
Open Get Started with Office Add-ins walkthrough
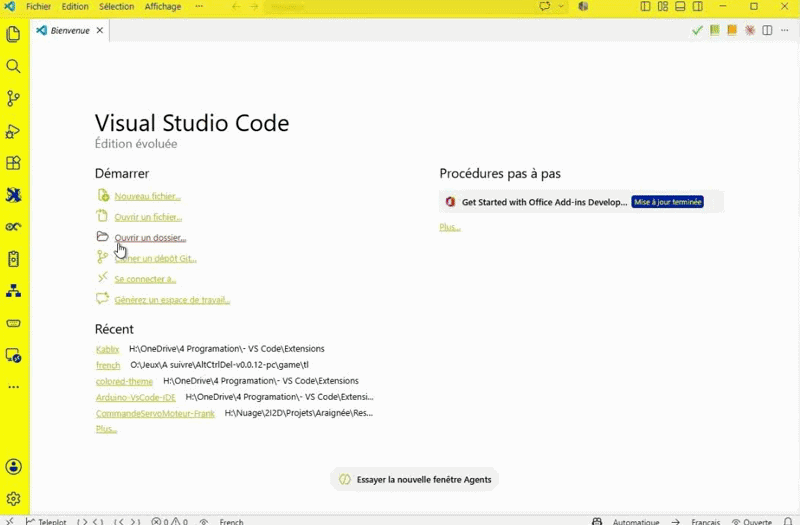581,202
